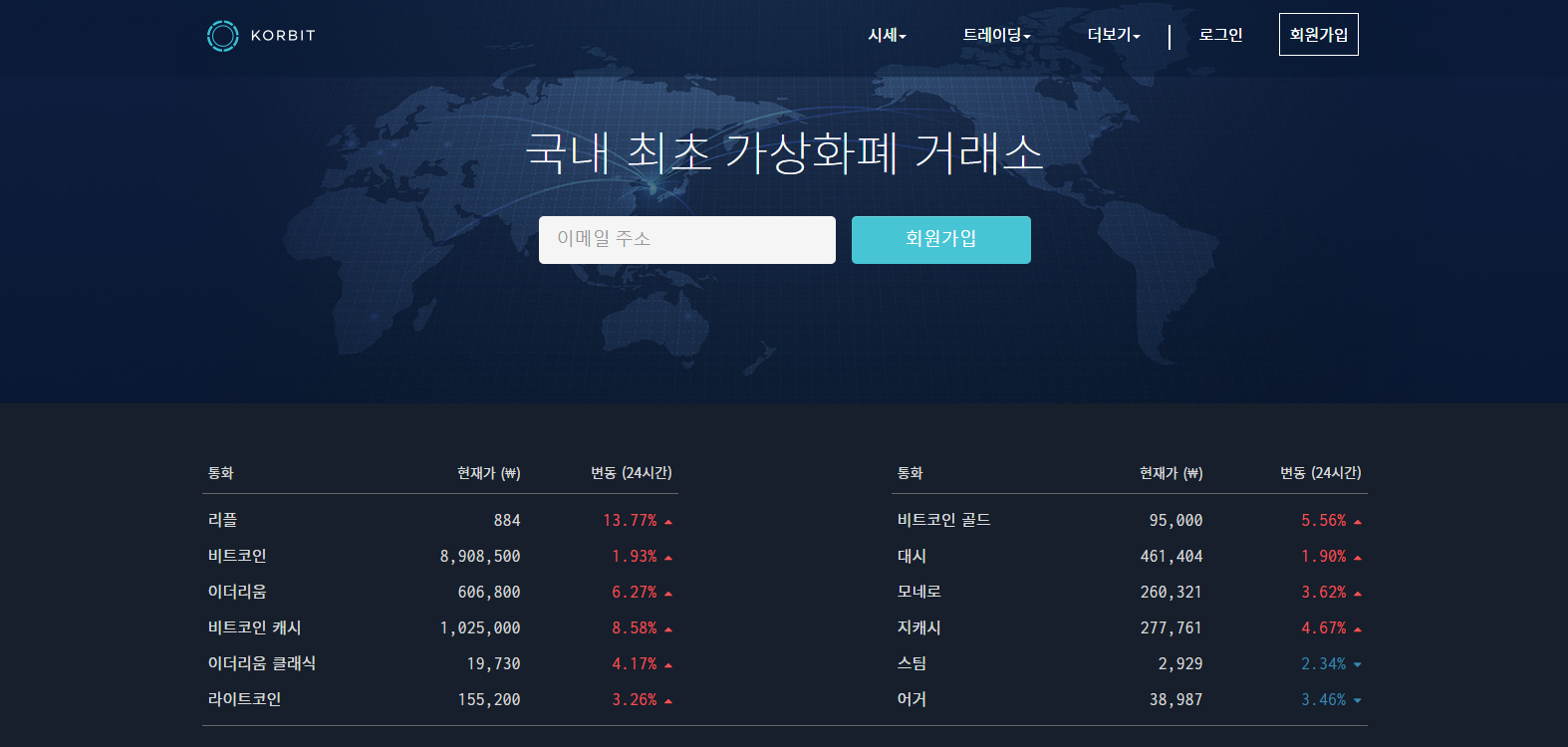
Task: Focus the 이메일 주소 input field
Action: click(687, 240)
